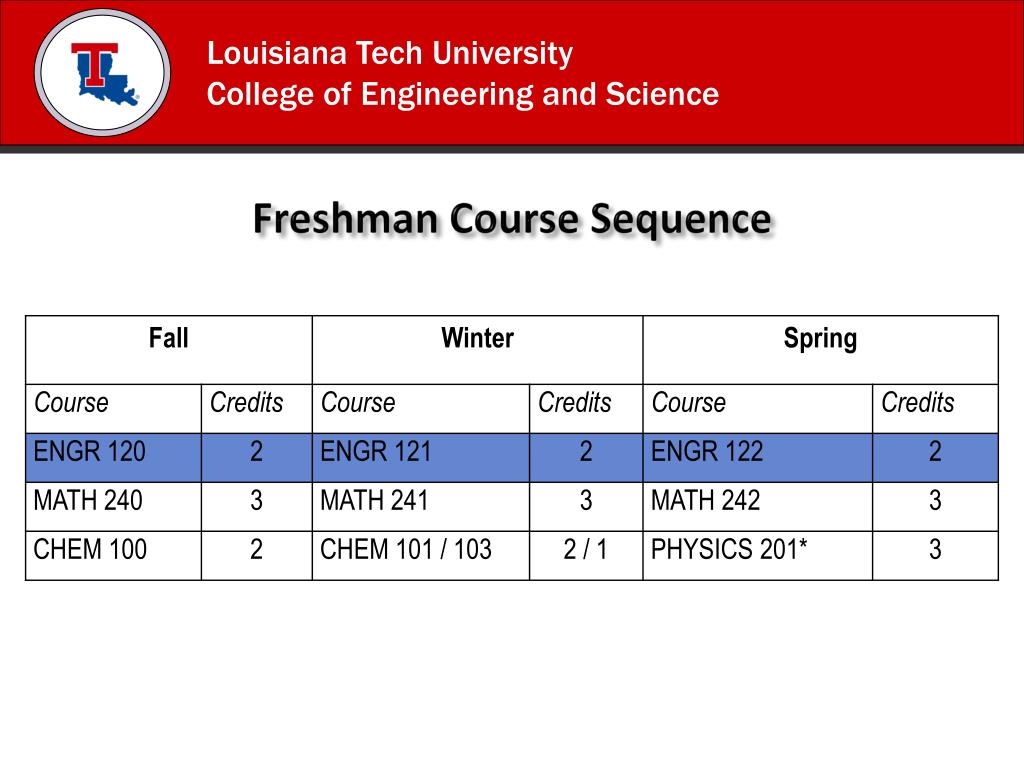Click the Fall Credits subheader
Screen dimensions: 1024x768
click(x=247, y=403)
